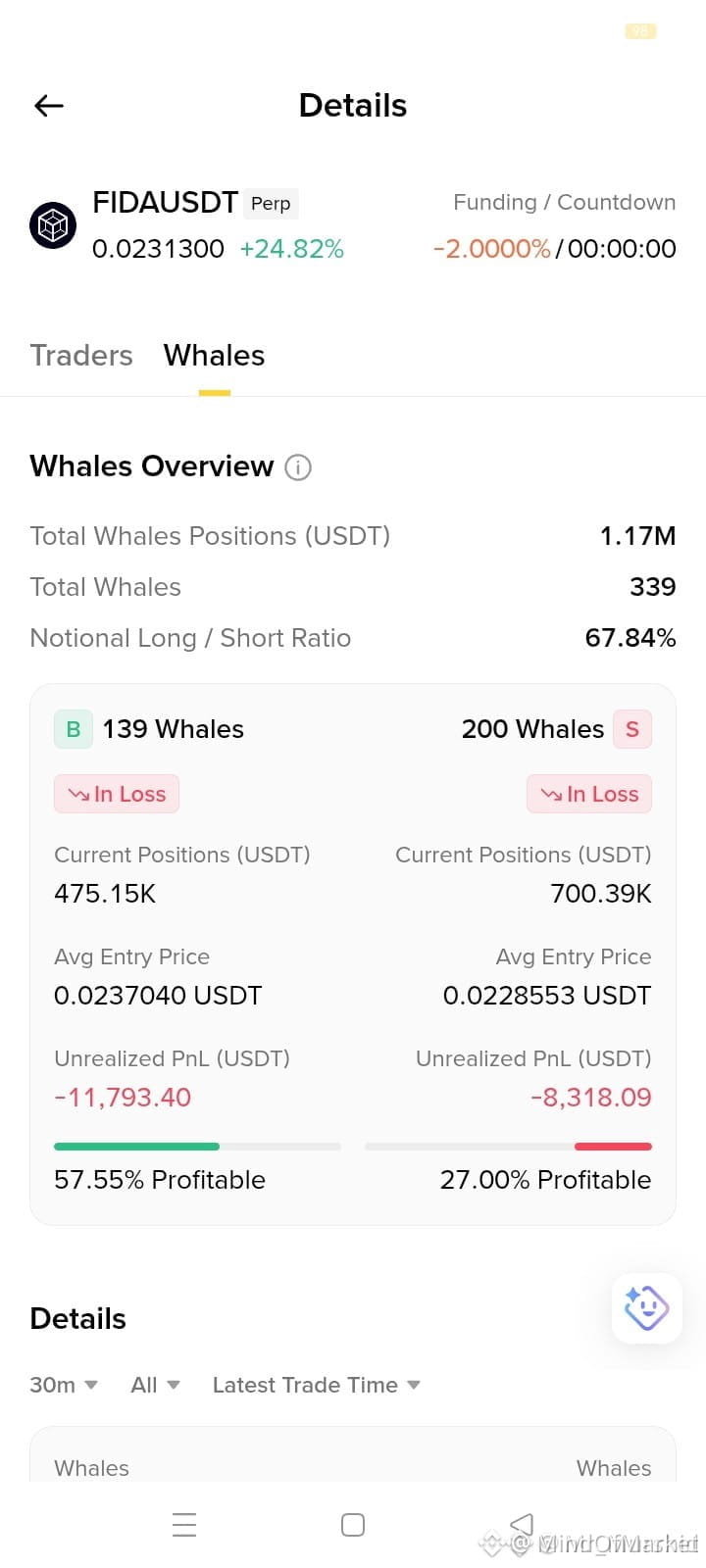Open the Whales Overview info icon
This screenshot has width=706, height=1568.
pos(298,467)
